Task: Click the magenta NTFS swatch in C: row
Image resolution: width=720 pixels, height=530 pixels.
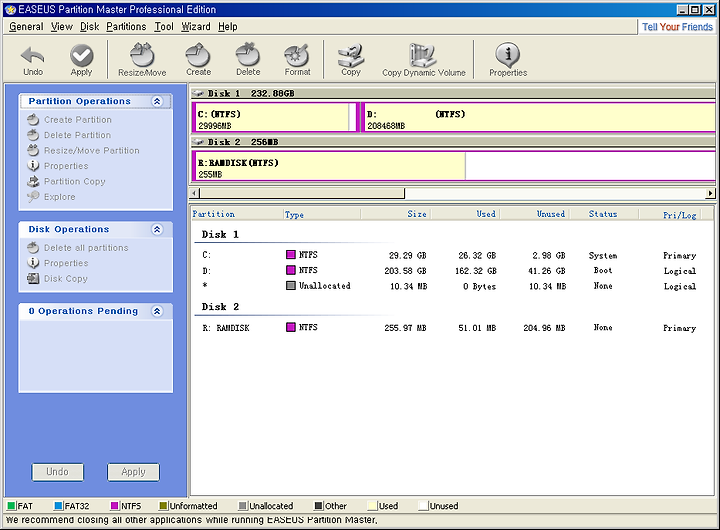Action: click(x=291, y=255)
